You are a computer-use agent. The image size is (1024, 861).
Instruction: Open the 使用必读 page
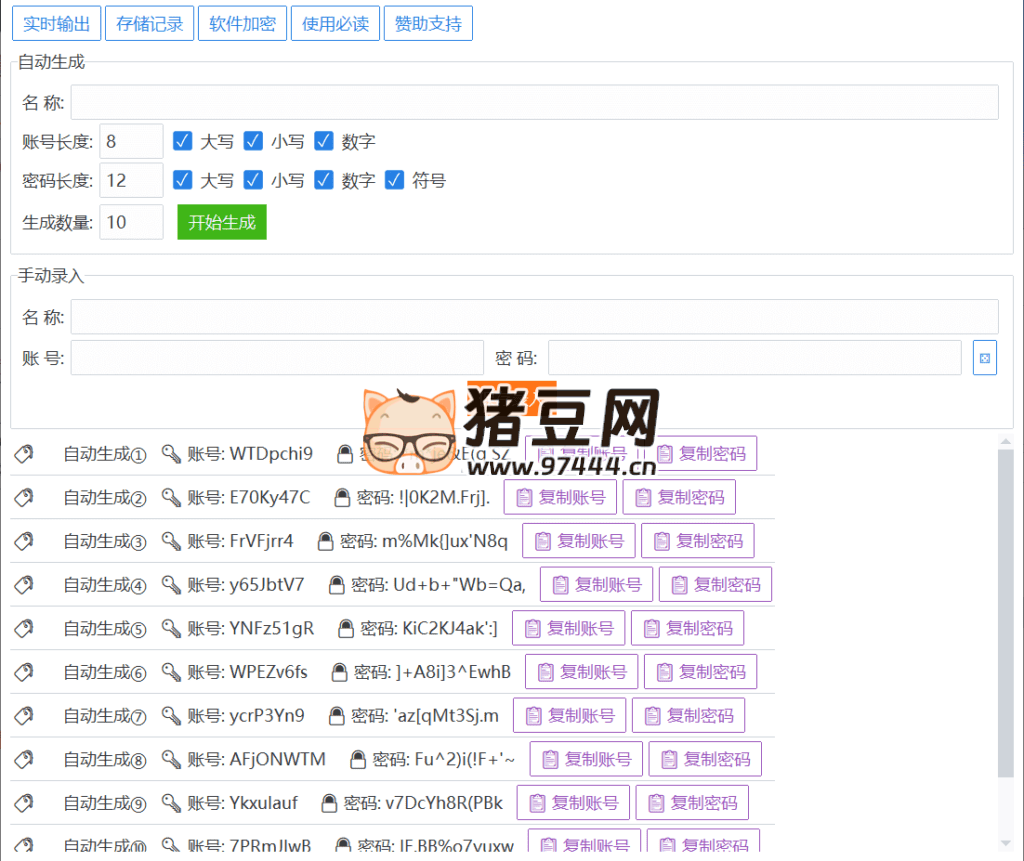point(335,23)
